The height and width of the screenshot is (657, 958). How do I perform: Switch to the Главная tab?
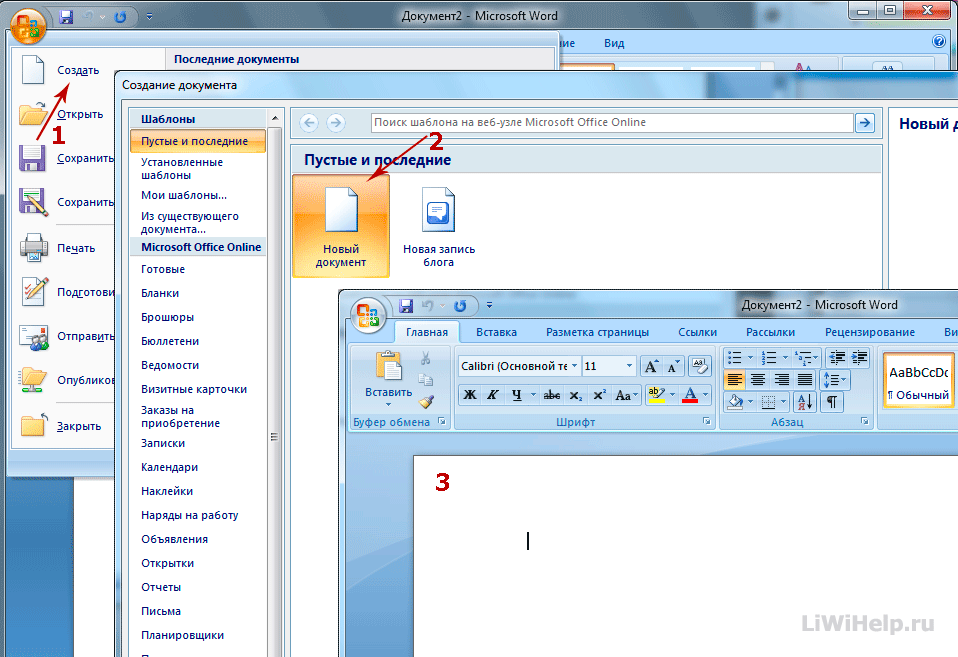point(427,332)
